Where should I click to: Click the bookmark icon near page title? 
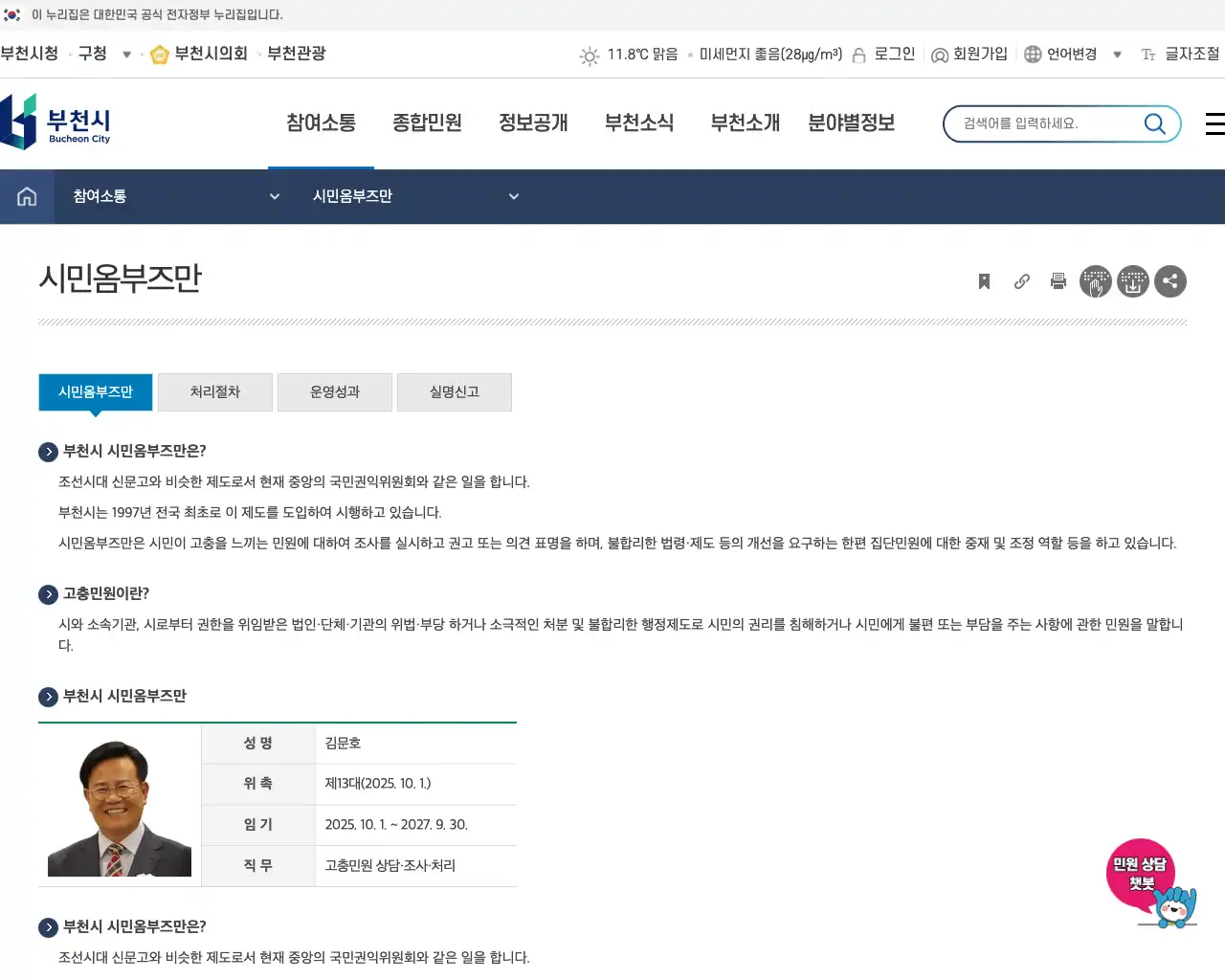(983, 280)
